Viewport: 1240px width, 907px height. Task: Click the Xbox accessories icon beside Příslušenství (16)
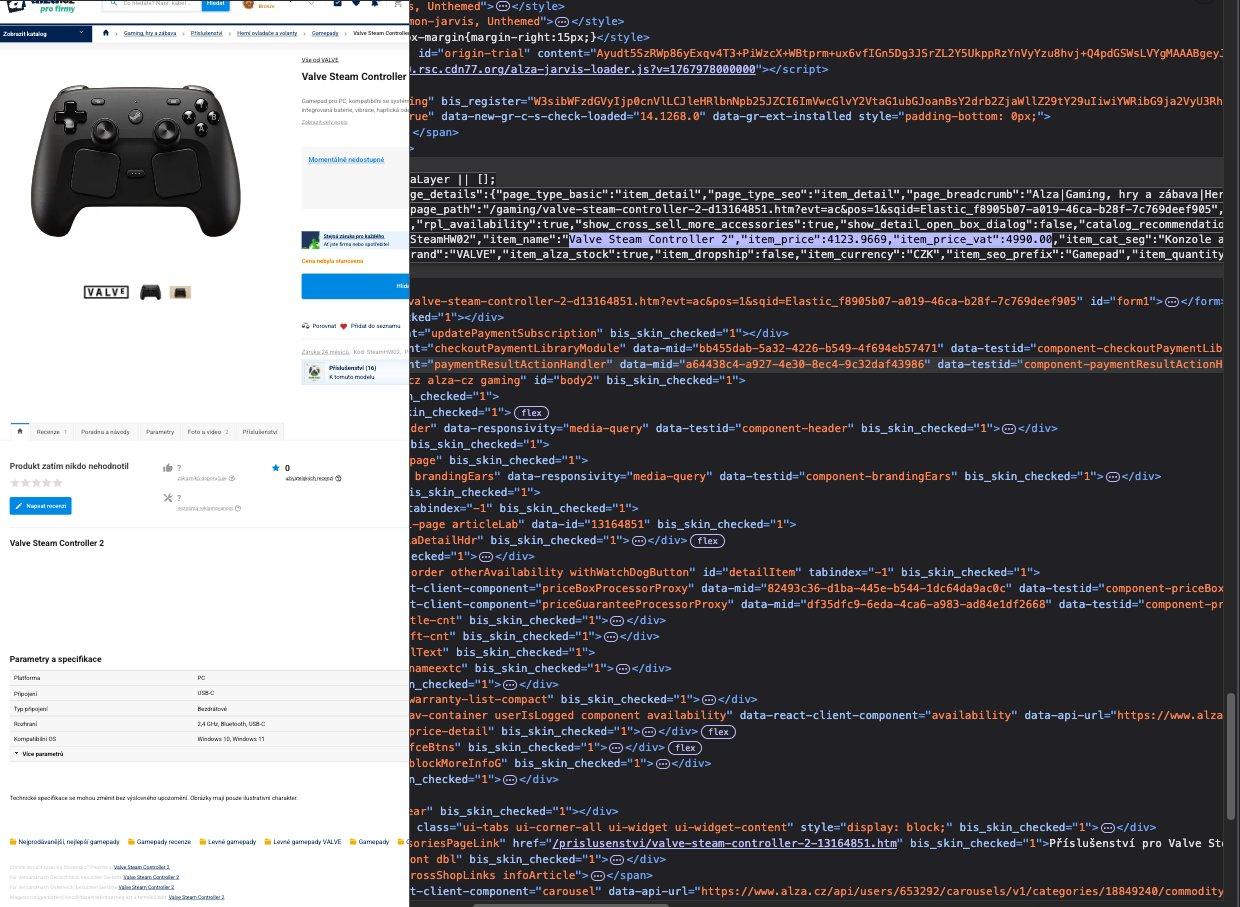point(313,372)
